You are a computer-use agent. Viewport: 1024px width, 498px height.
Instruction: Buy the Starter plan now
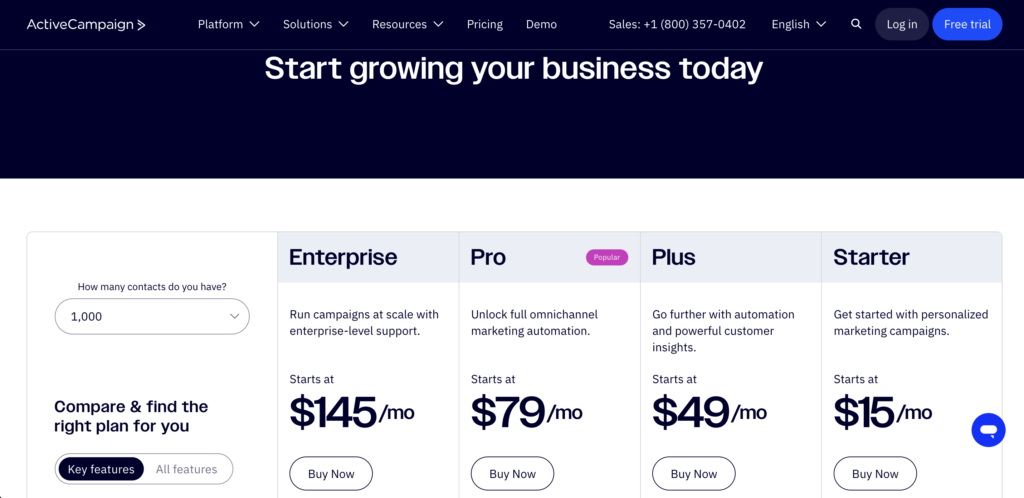(x=875, y=474)
